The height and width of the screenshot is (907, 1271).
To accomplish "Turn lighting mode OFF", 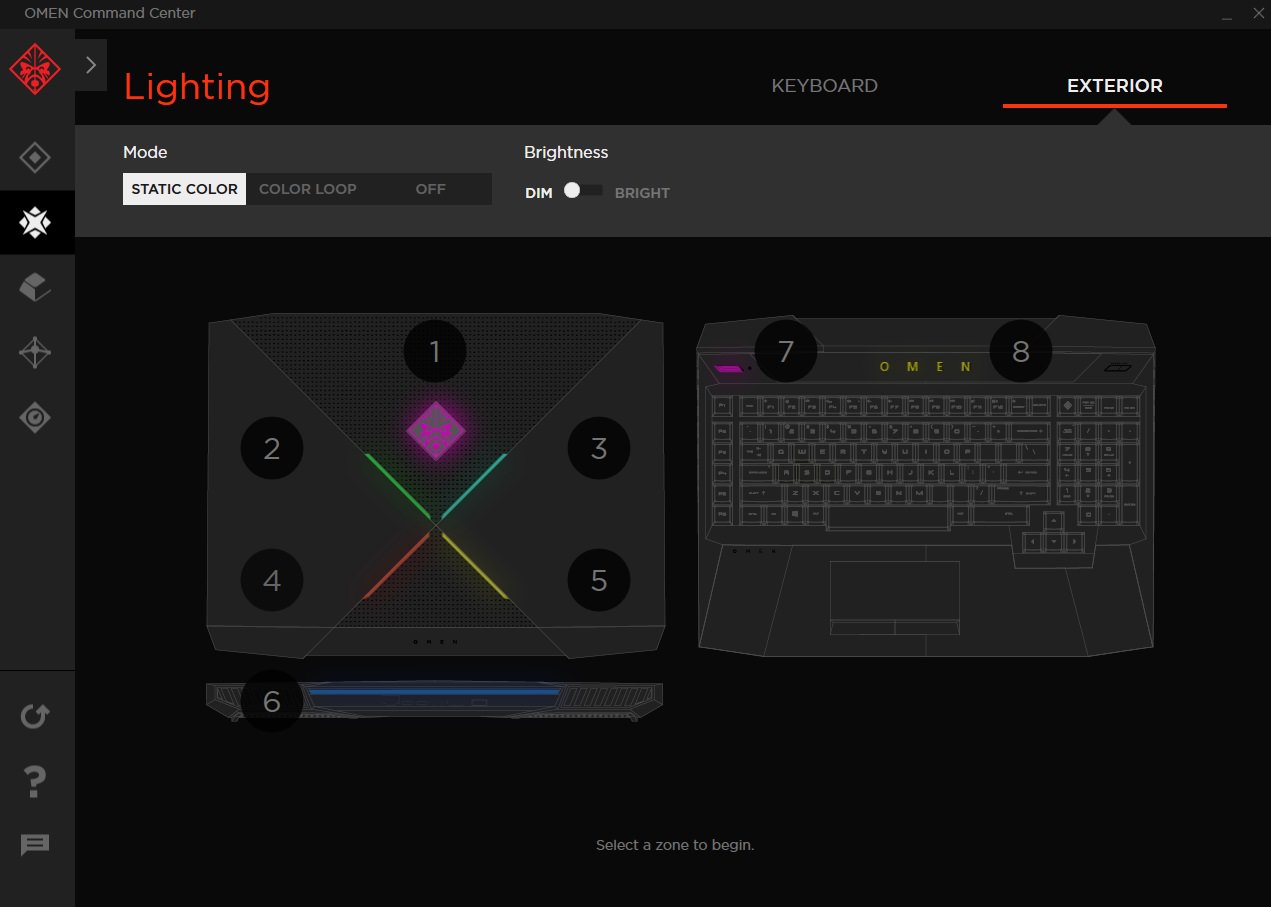I will click(430, 189).
